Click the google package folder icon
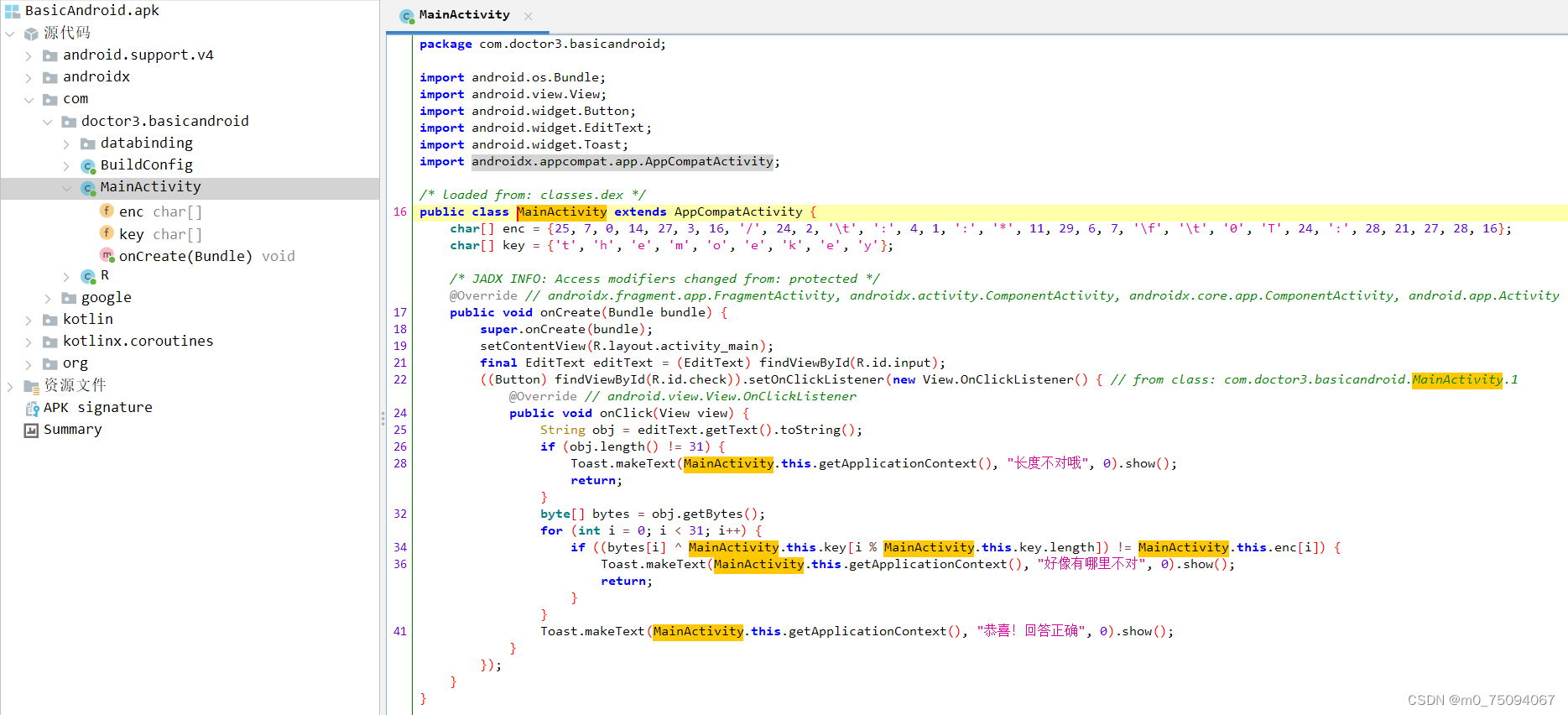The height and width of the screenshot is (715, 1568). click(x=69, y=298)
